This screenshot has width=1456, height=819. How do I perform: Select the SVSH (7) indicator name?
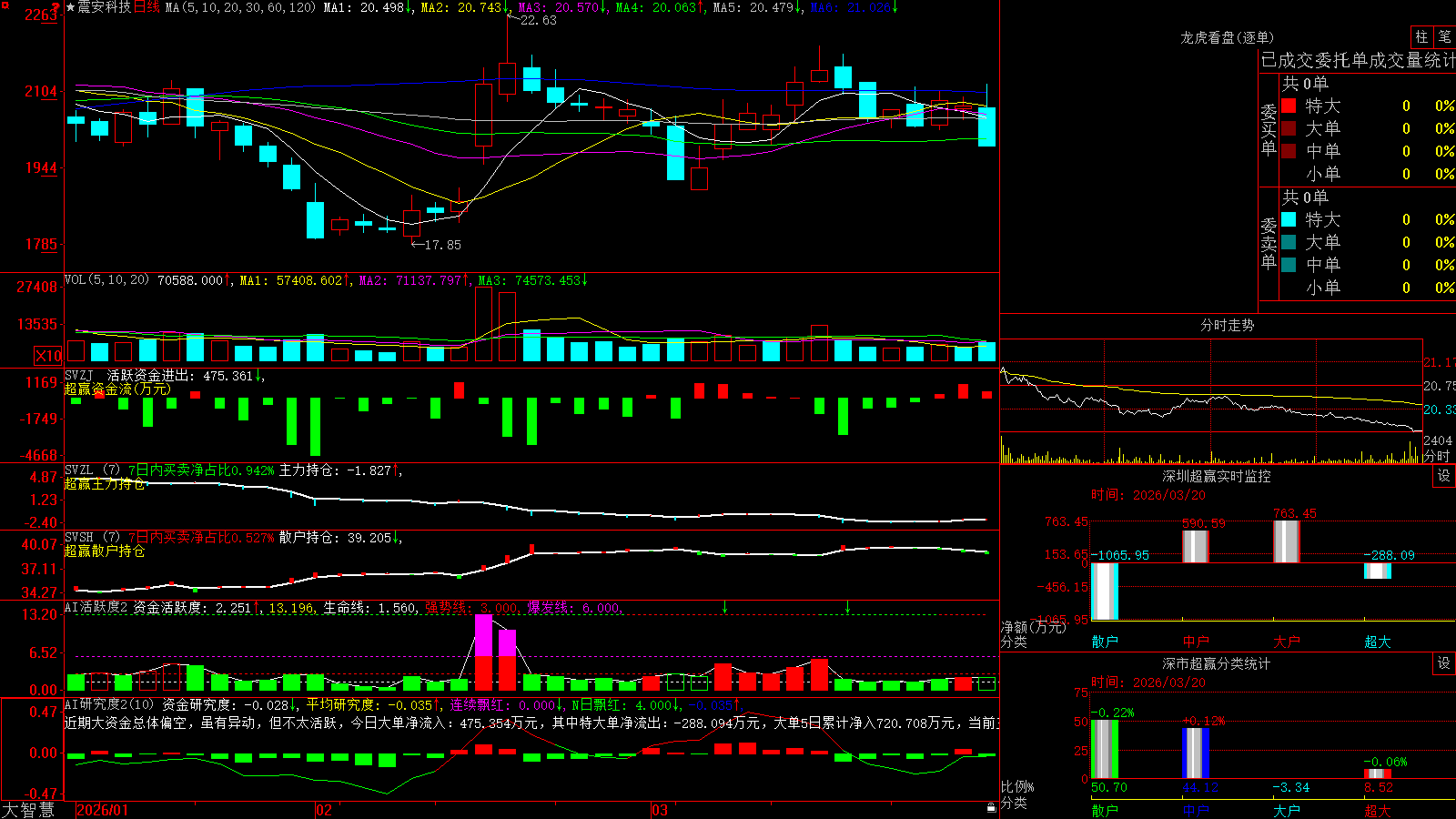pyautogui.click(x=92, y=538)
